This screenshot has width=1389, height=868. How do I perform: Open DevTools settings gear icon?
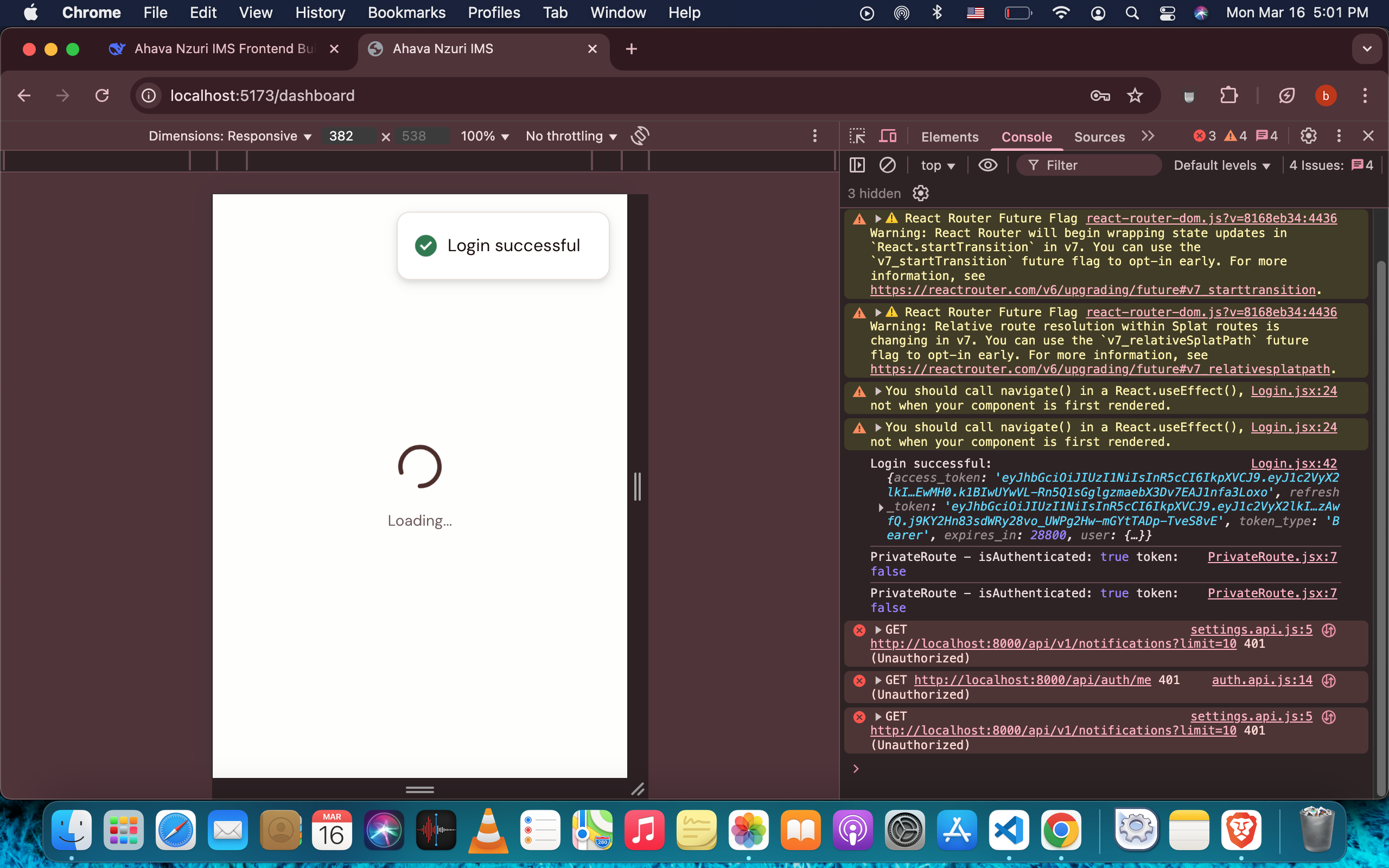[1308, 136]
